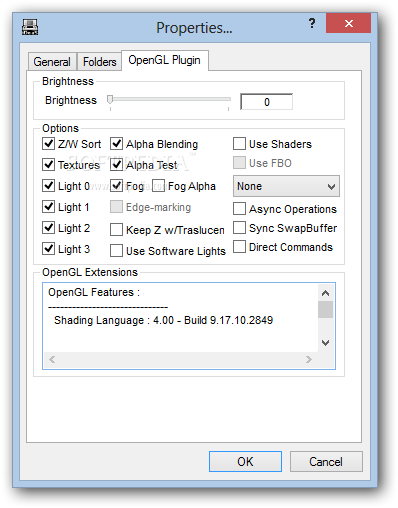Click the Shading Language text line
Viewport: 398px width, 508px height.
coord(163,320)
